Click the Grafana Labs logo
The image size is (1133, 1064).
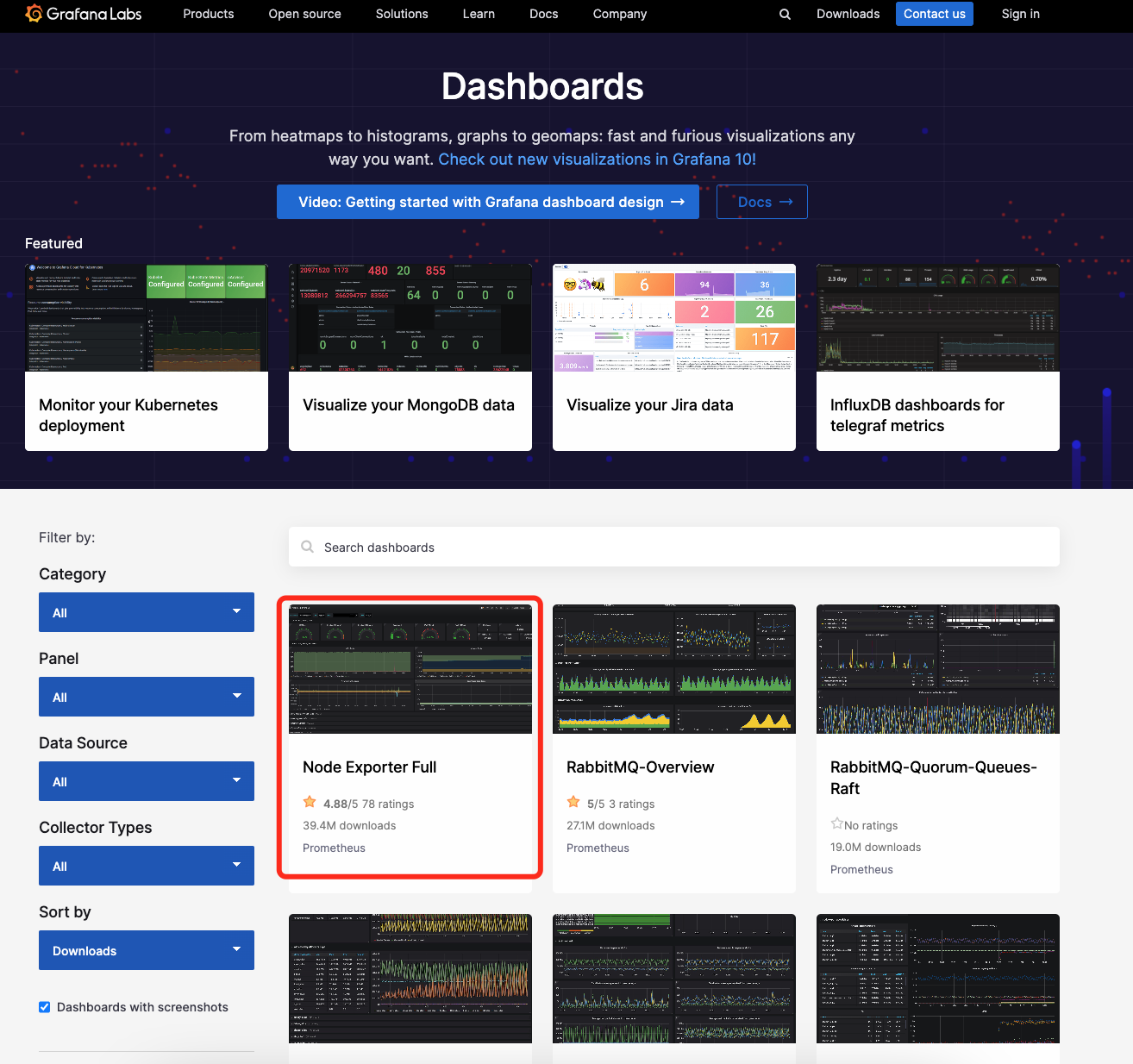pyautogui.click(x=84, y=14)
